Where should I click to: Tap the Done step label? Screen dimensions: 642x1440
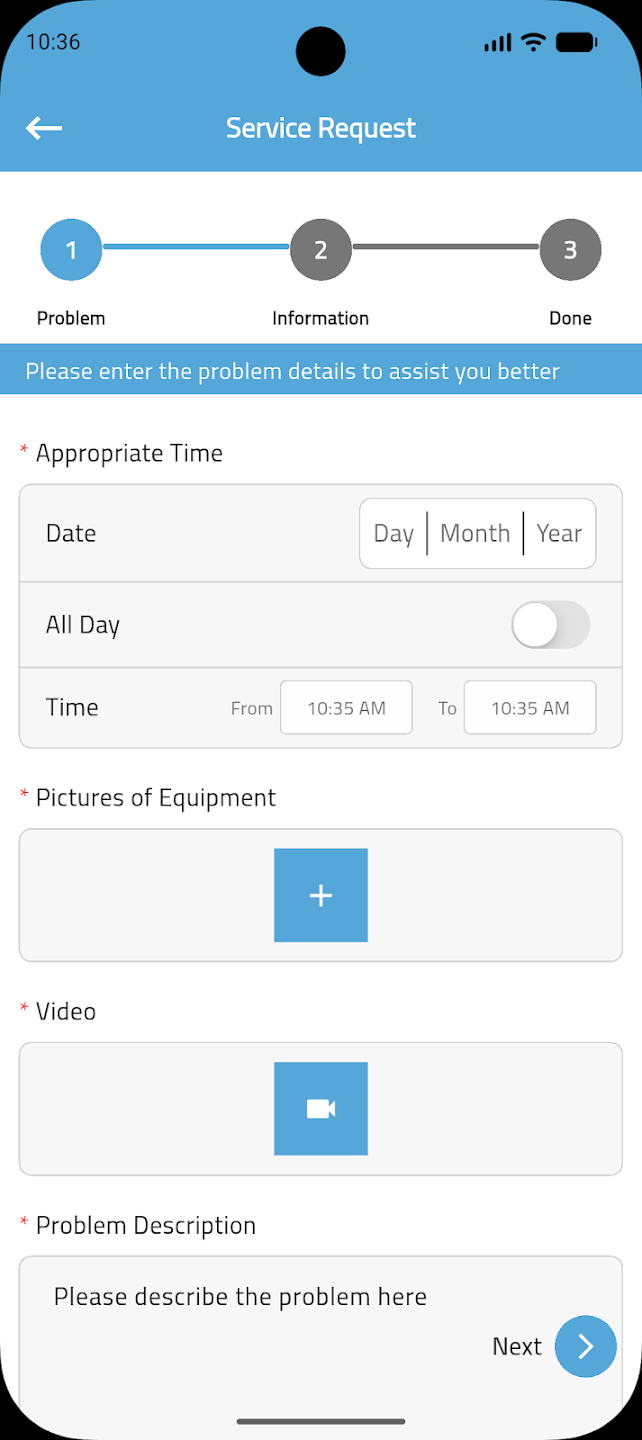coord(570,318)
